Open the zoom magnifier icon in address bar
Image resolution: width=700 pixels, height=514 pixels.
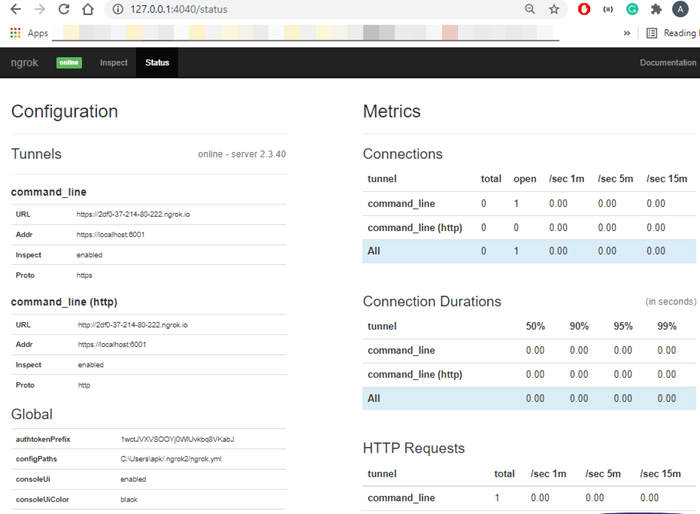coord(530,9)
